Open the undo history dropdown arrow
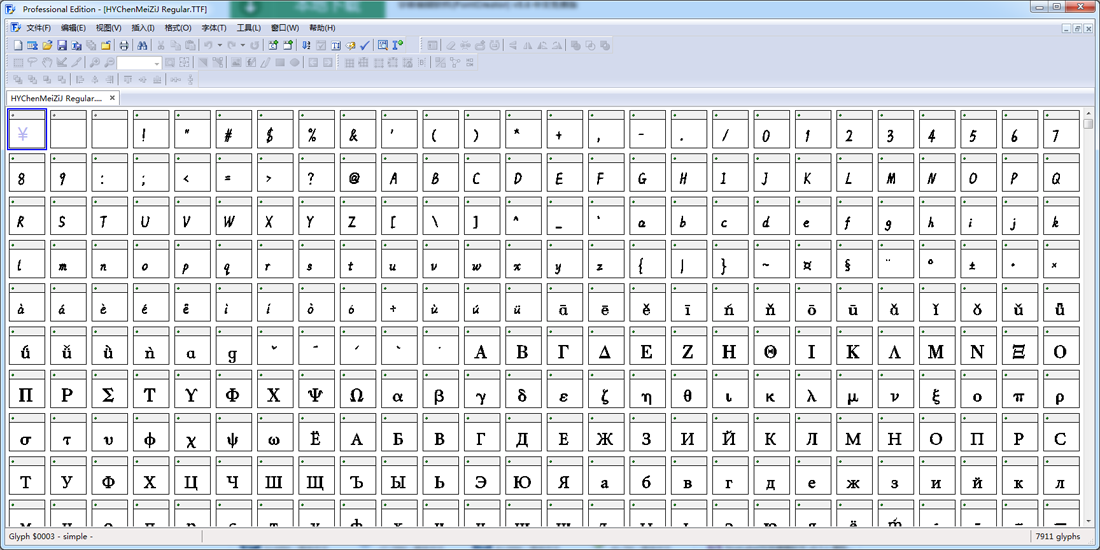 coord(219,45)
